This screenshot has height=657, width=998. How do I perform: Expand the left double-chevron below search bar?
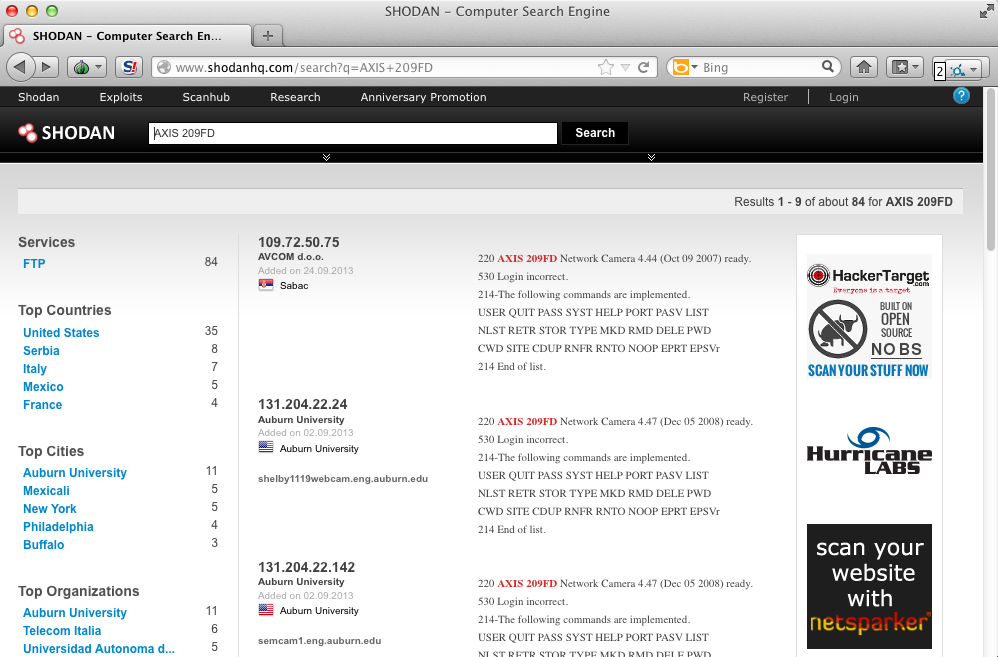tap(327, 157)
